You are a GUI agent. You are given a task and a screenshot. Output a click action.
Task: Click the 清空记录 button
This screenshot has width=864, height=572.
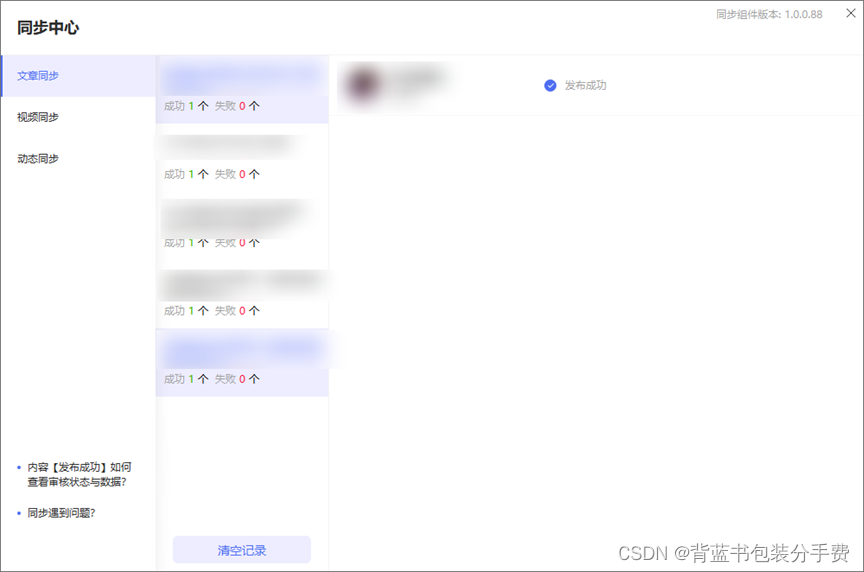242,550
